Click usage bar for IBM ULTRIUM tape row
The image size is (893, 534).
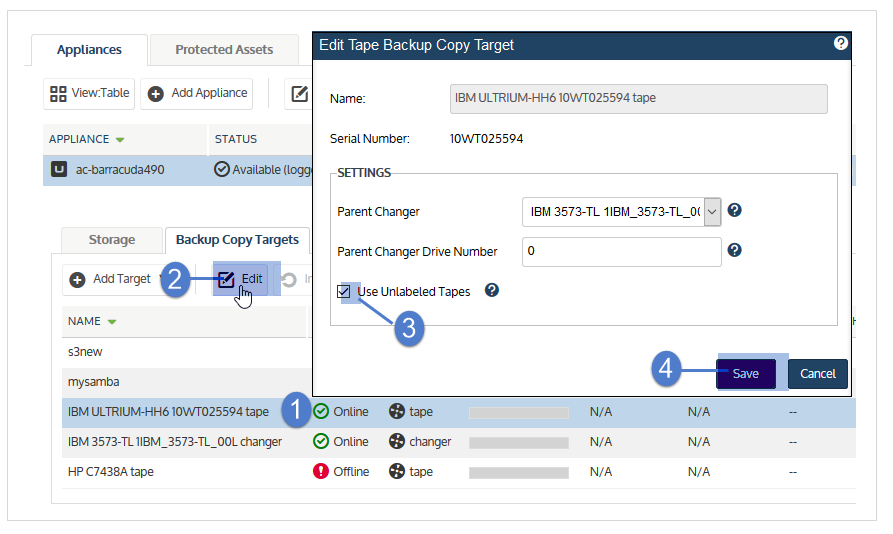click(519, 413)
